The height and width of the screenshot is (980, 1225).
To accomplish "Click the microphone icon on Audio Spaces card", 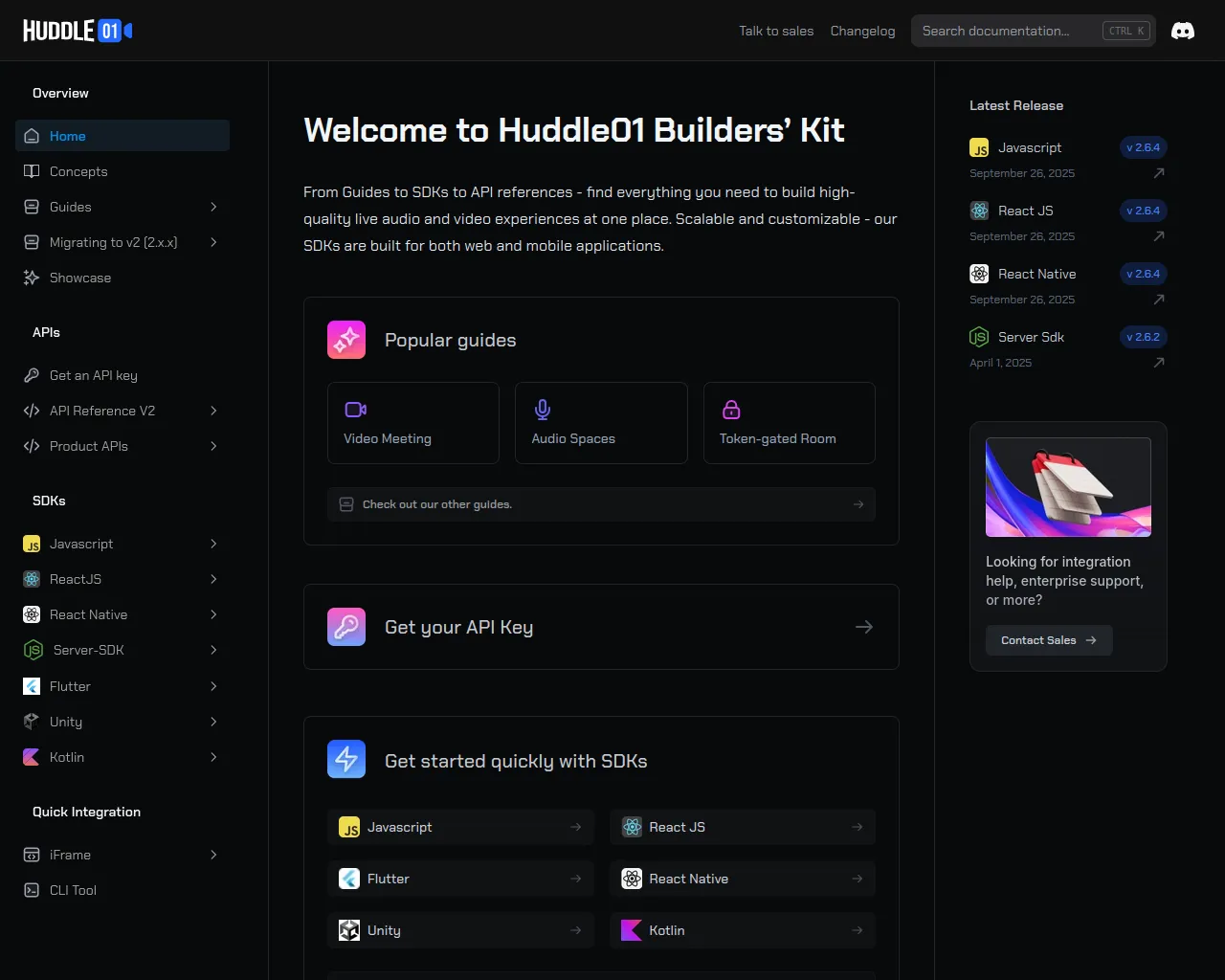I will click(x=543, y=410).
